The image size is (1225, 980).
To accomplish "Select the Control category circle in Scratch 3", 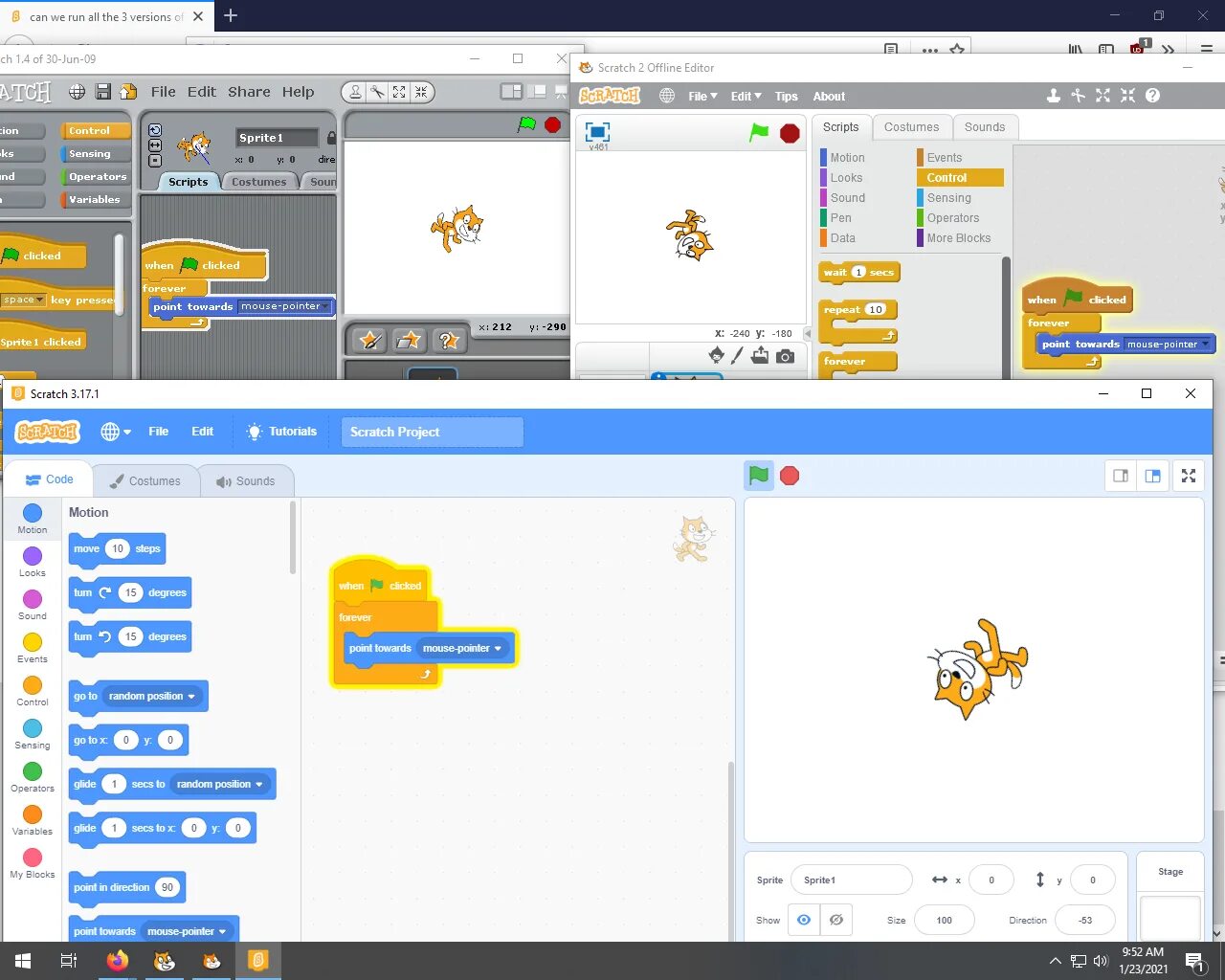I will (x=33, y=685).
